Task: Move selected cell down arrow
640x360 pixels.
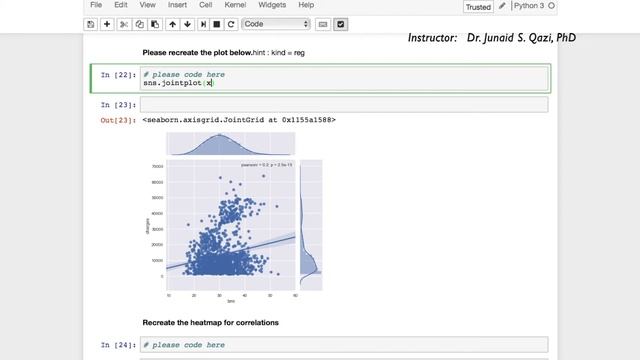Action: pyautogui.click(x=187, y=24)
